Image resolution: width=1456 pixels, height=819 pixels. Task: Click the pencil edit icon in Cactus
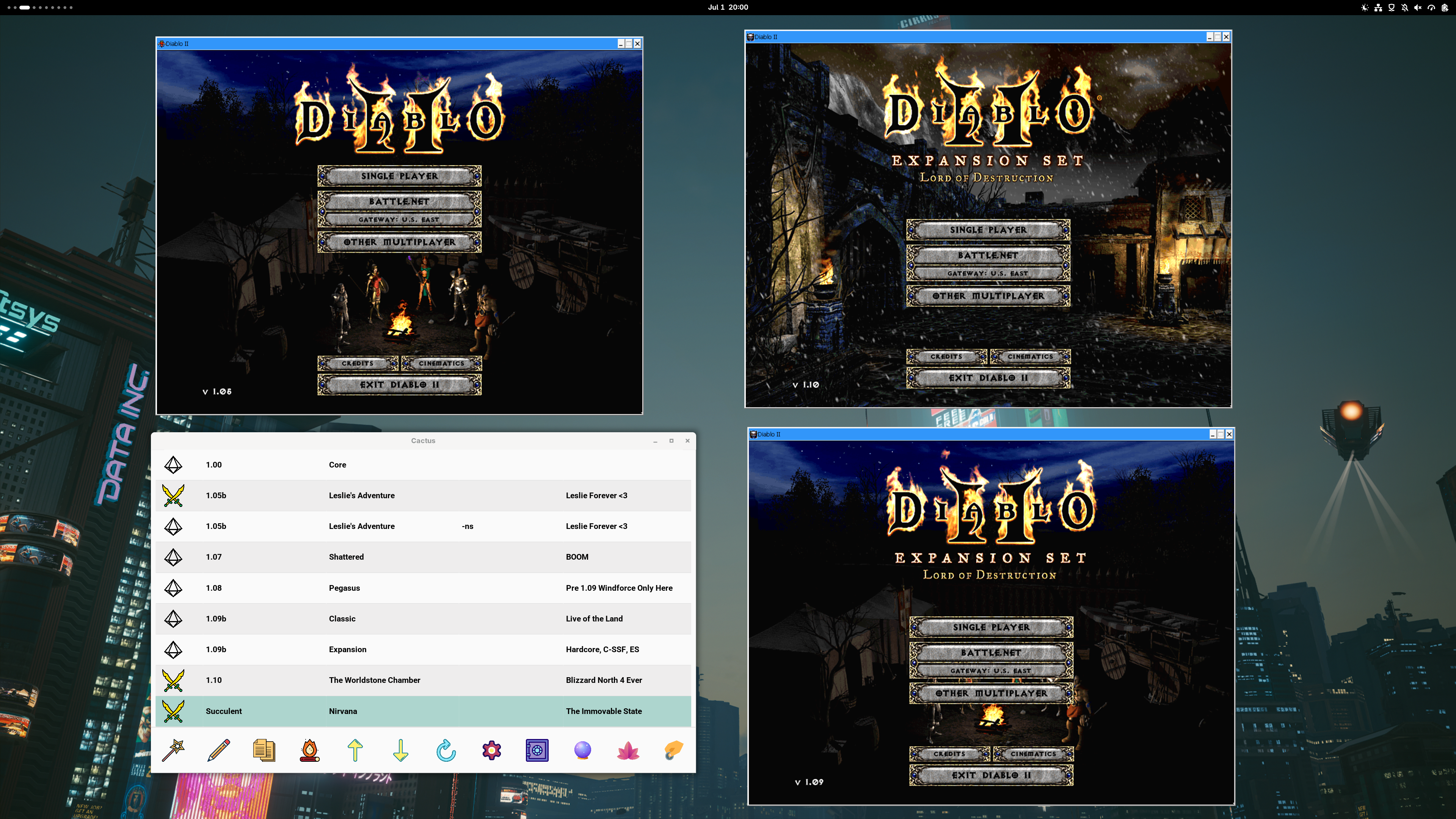point(219,750)
